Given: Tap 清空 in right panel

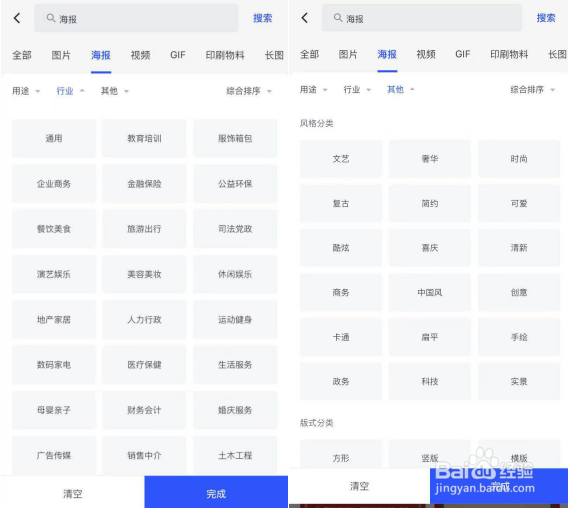Looking at the screenshot, I should tap(359, 486).
